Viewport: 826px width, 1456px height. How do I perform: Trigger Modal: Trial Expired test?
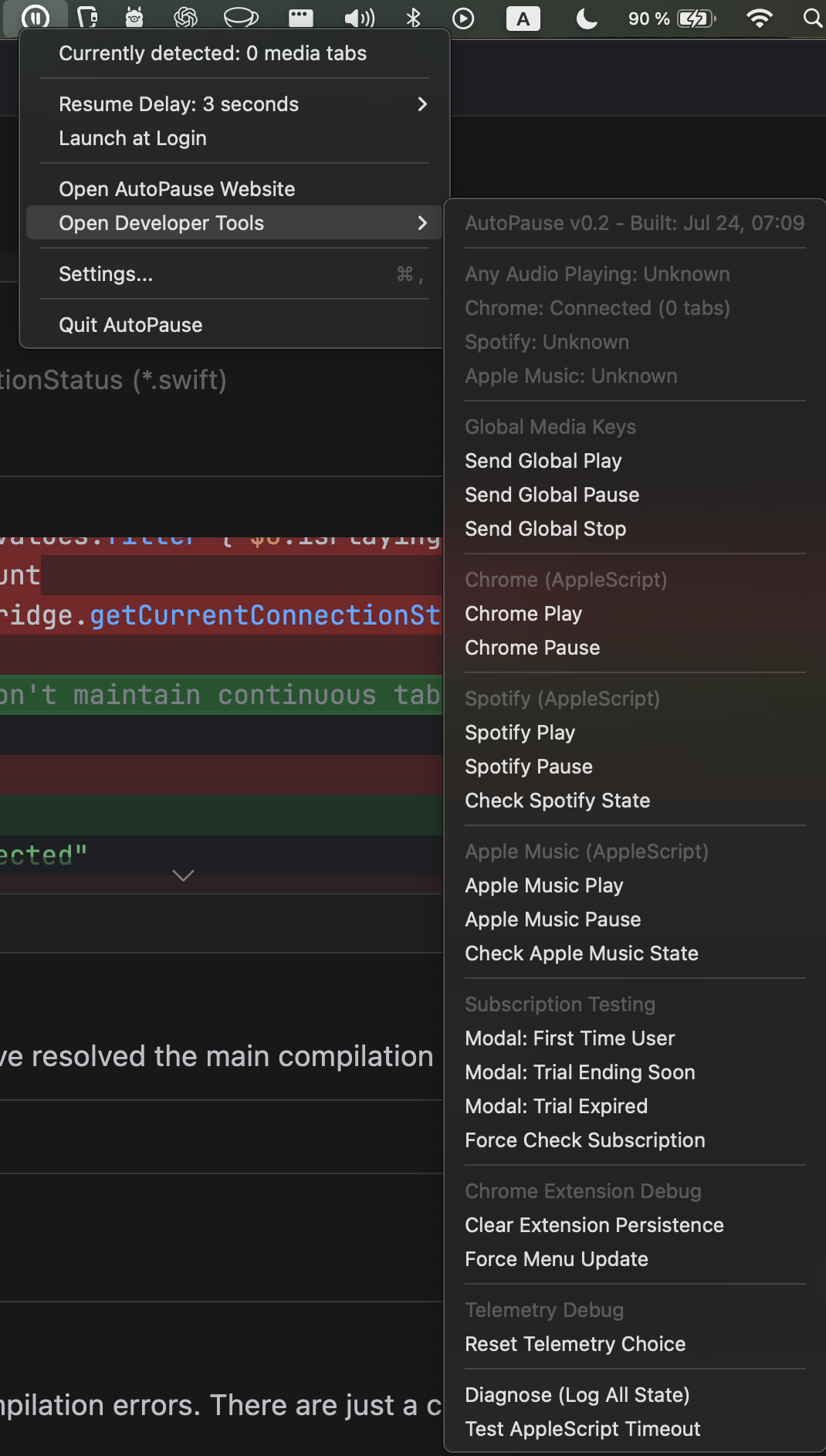tap(556, 1106)
